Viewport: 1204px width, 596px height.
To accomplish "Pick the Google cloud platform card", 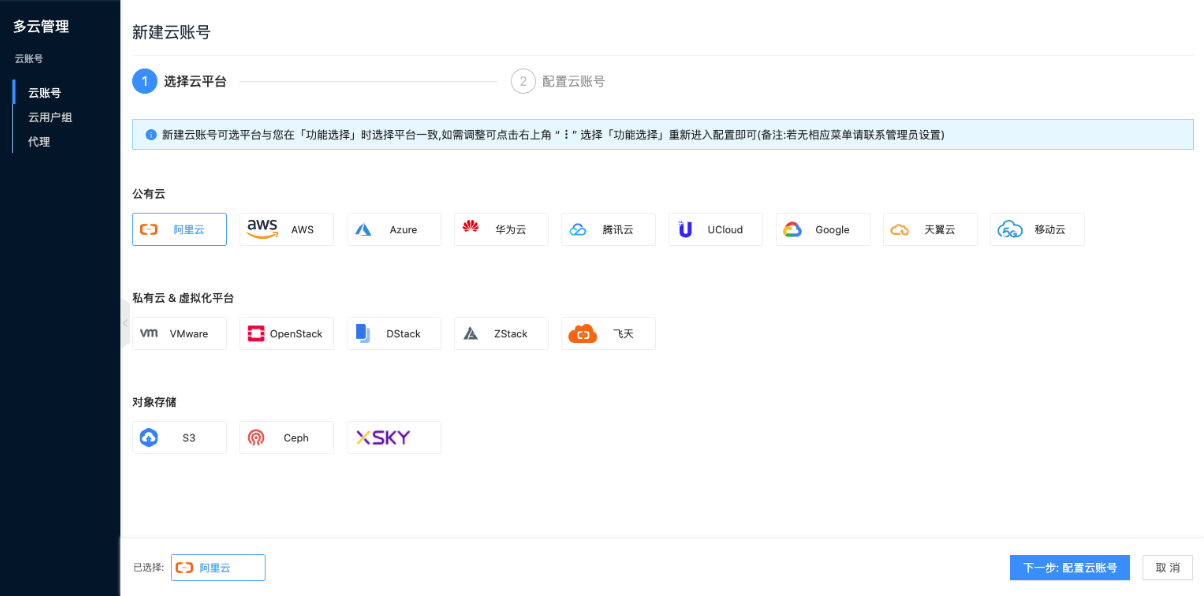I will click(x=823, y=229).
